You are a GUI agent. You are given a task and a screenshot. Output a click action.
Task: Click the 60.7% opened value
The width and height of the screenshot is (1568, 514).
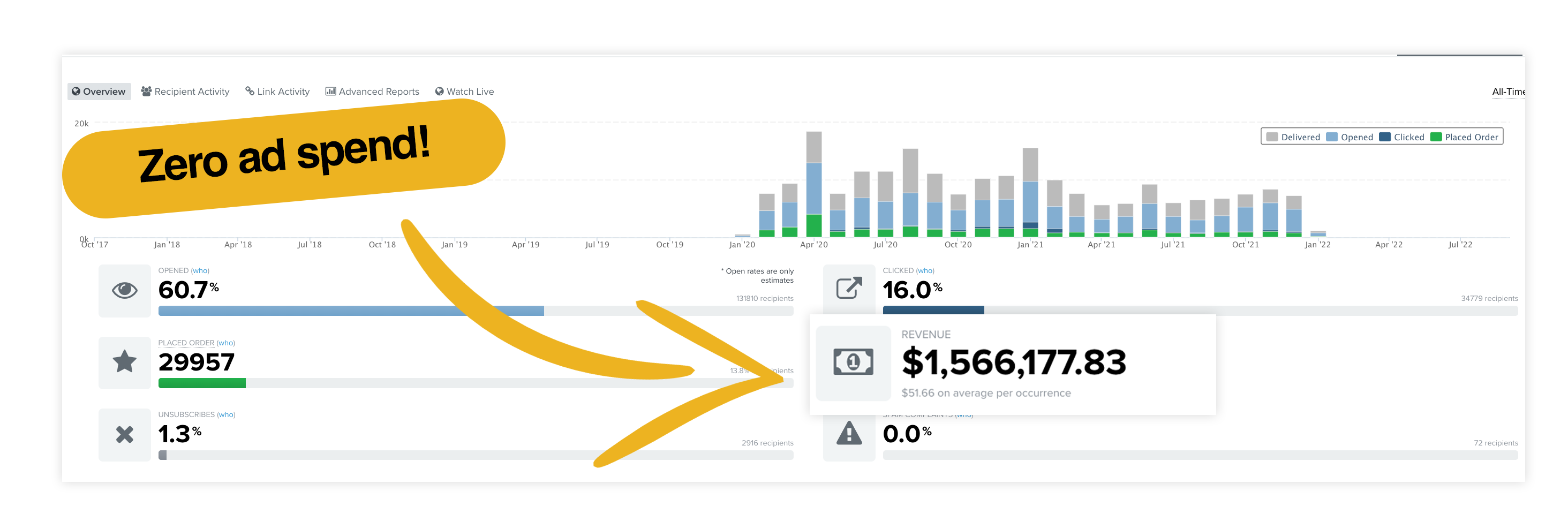point(189,290)
